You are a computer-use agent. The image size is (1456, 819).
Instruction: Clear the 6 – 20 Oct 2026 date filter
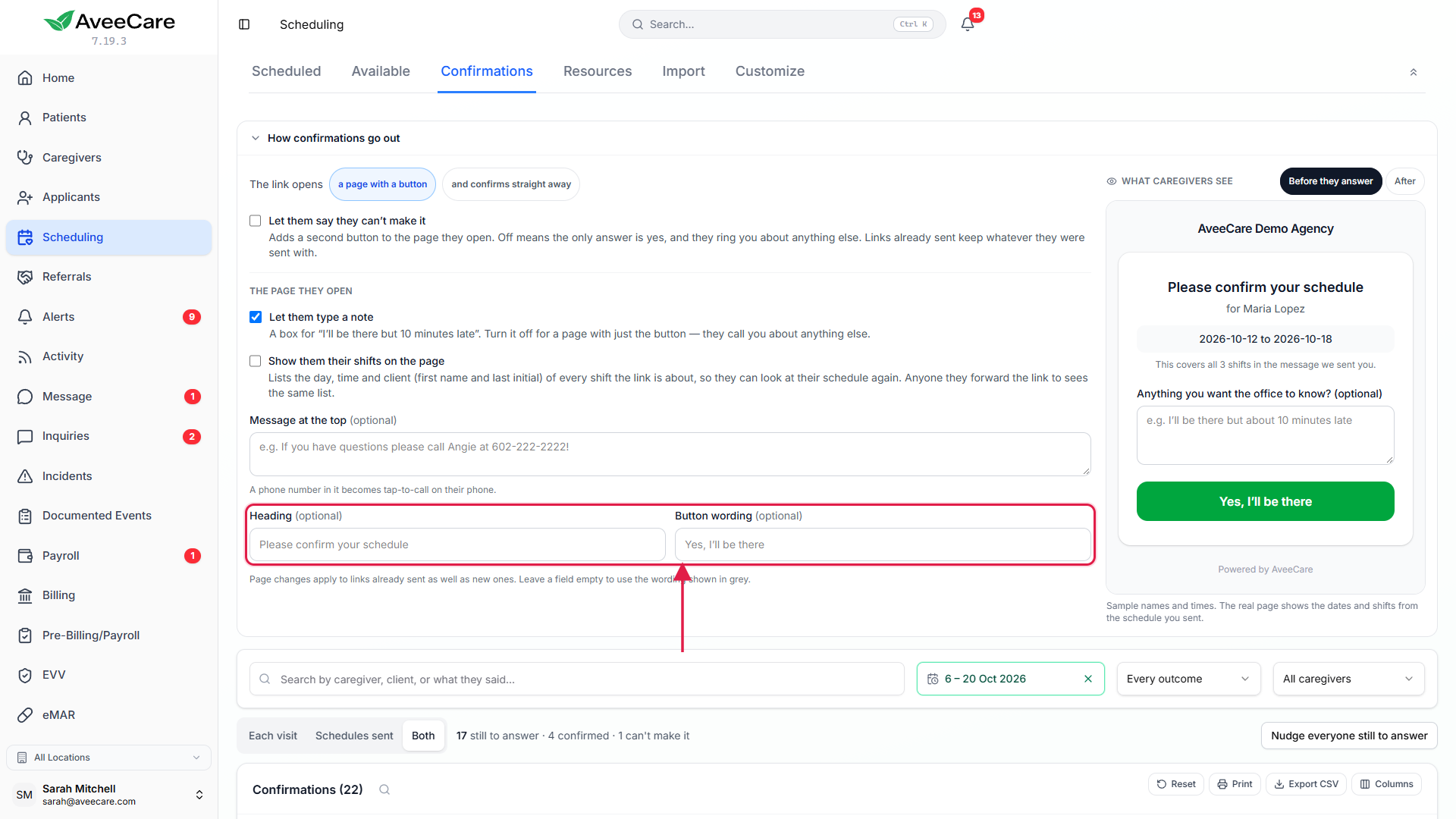[1088, 679]
